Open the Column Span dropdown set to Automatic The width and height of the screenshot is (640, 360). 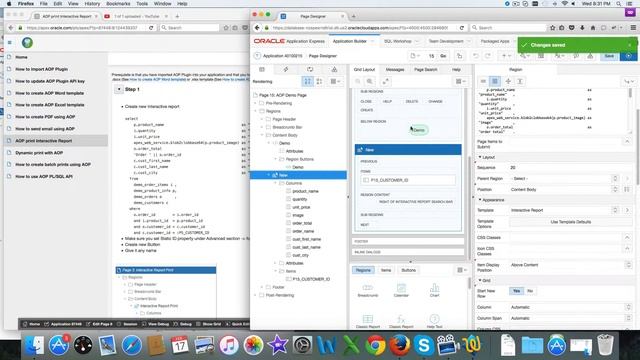coord(571,318)
